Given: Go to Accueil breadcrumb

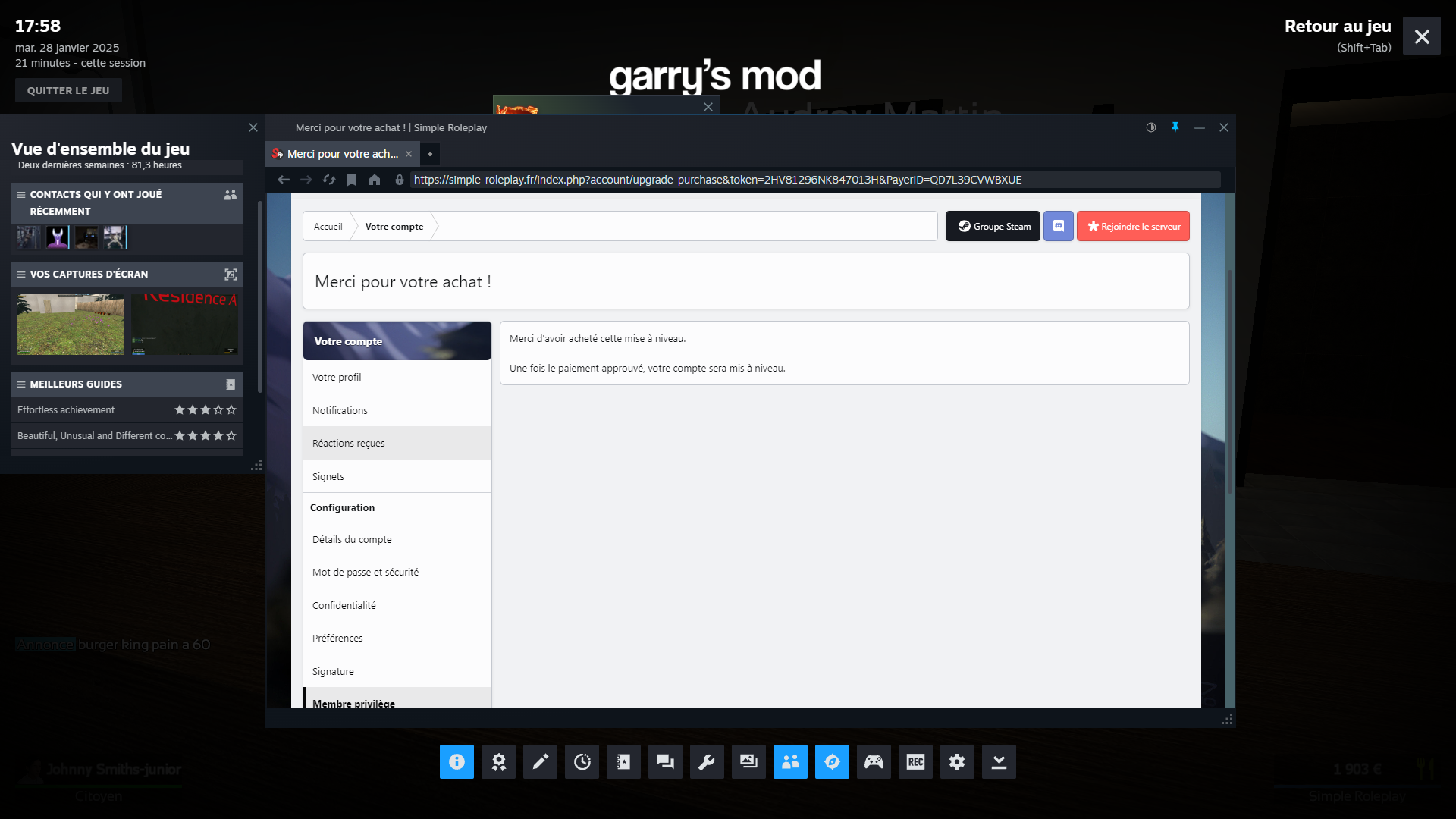Looking at the screenshot, I should pos(328,226).
